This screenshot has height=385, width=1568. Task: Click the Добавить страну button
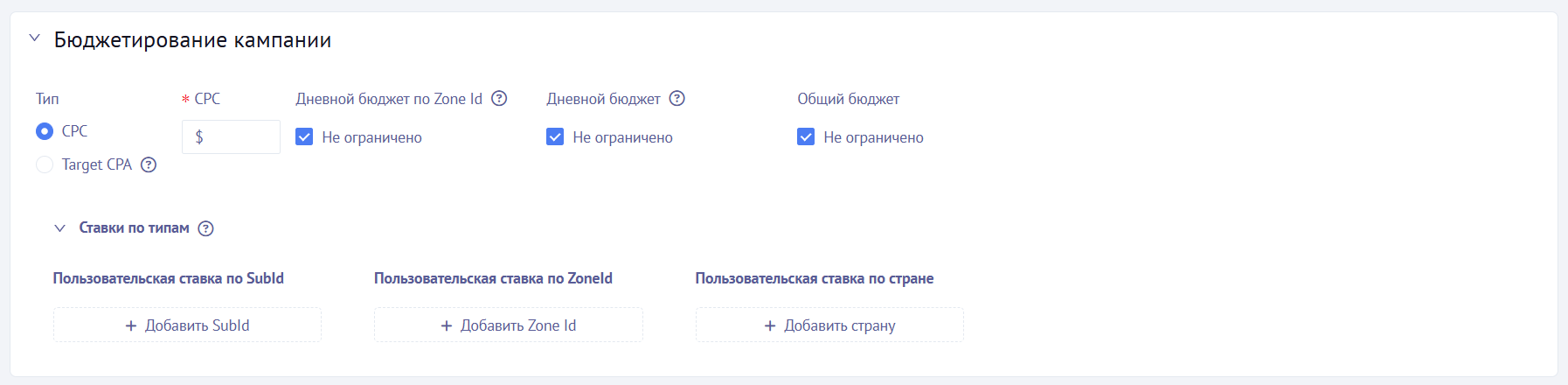[829, 325]
